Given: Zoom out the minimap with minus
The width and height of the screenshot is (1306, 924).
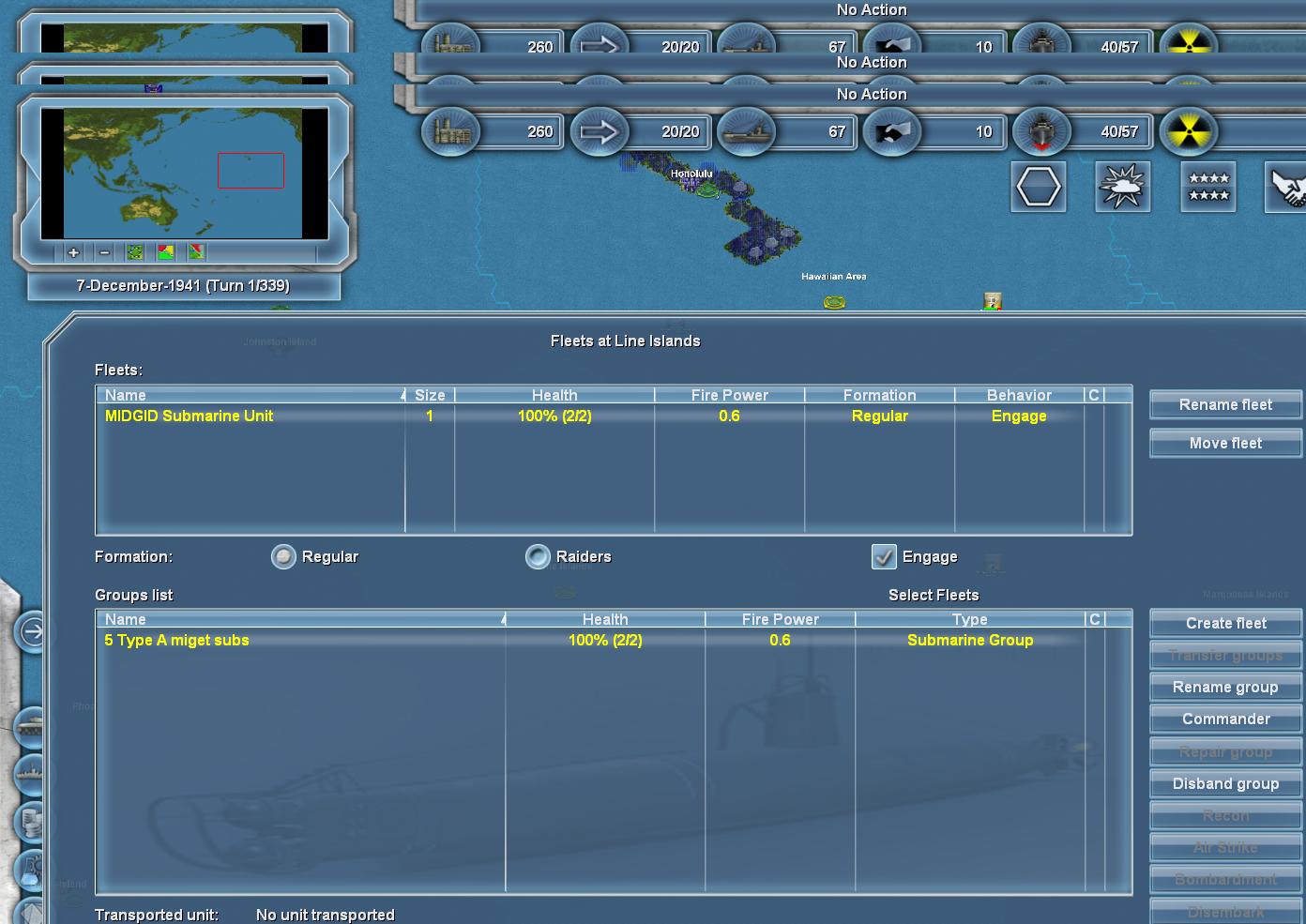Looking at the screenshot, I should [104, 252].
